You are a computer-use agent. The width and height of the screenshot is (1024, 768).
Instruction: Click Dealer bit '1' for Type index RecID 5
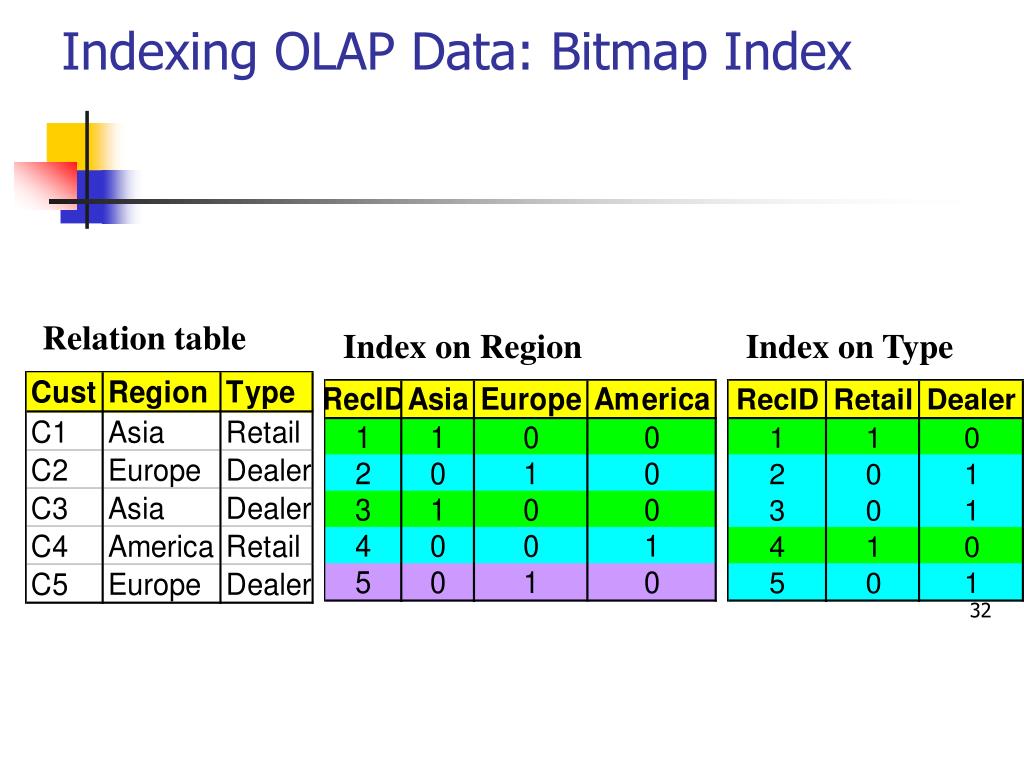pos(971,583)
